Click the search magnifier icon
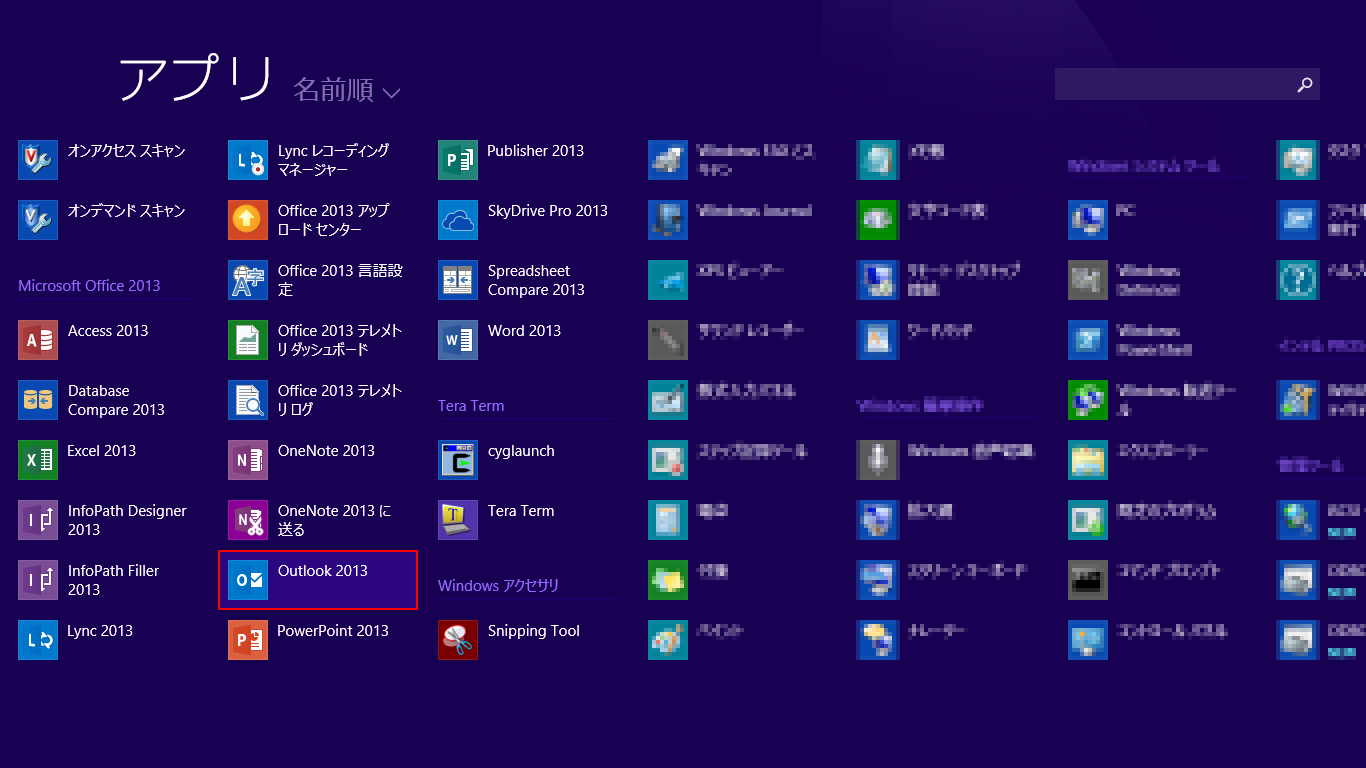This screenshot has height=768, width=1366. click(1305, 85)
